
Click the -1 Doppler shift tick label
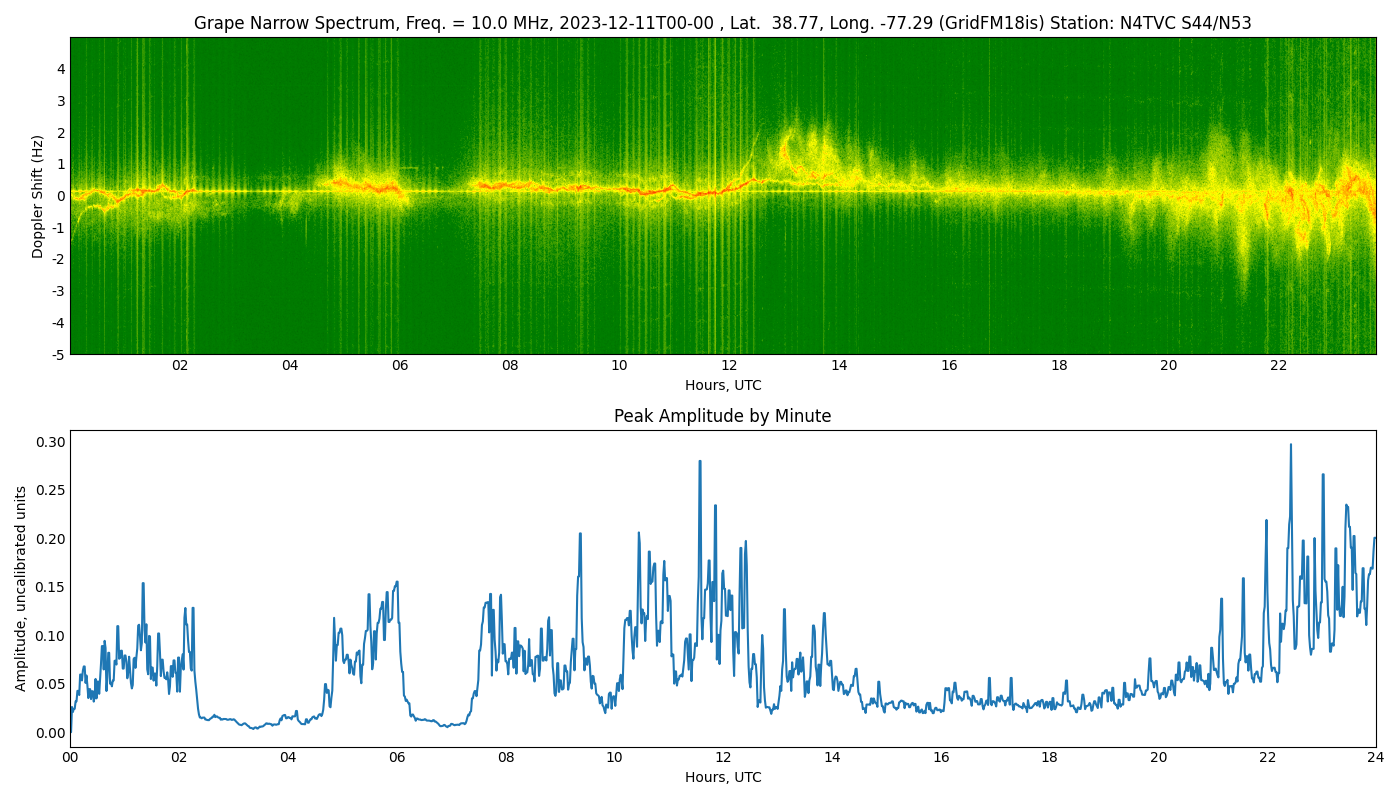click(x=59, y=227)
